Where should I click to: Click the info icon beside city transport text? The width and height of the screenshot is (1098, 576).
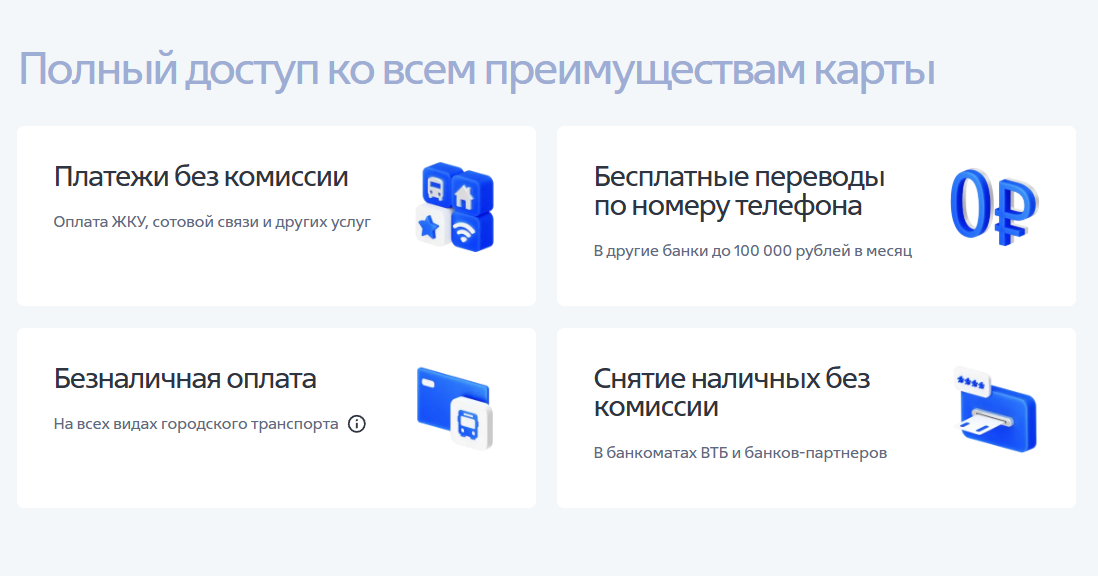point(357,424)
